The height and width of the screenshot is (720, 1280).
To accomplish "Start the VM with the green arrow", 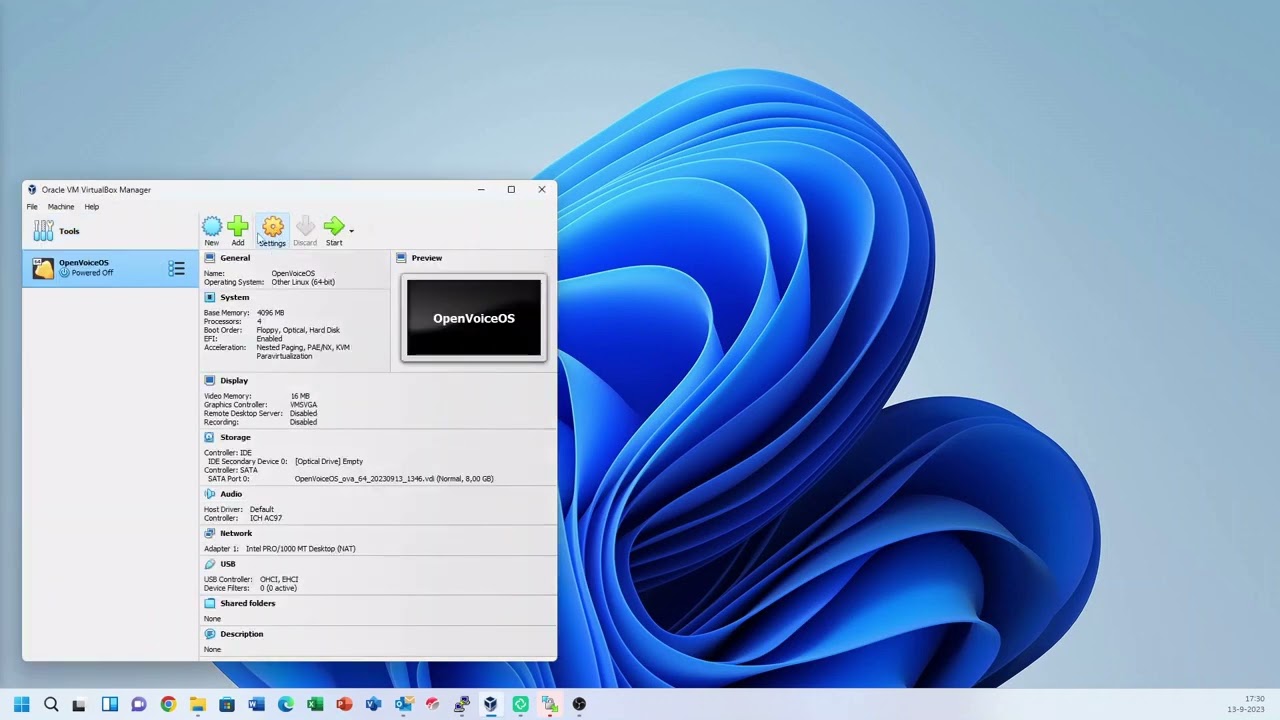I will 334,231.
